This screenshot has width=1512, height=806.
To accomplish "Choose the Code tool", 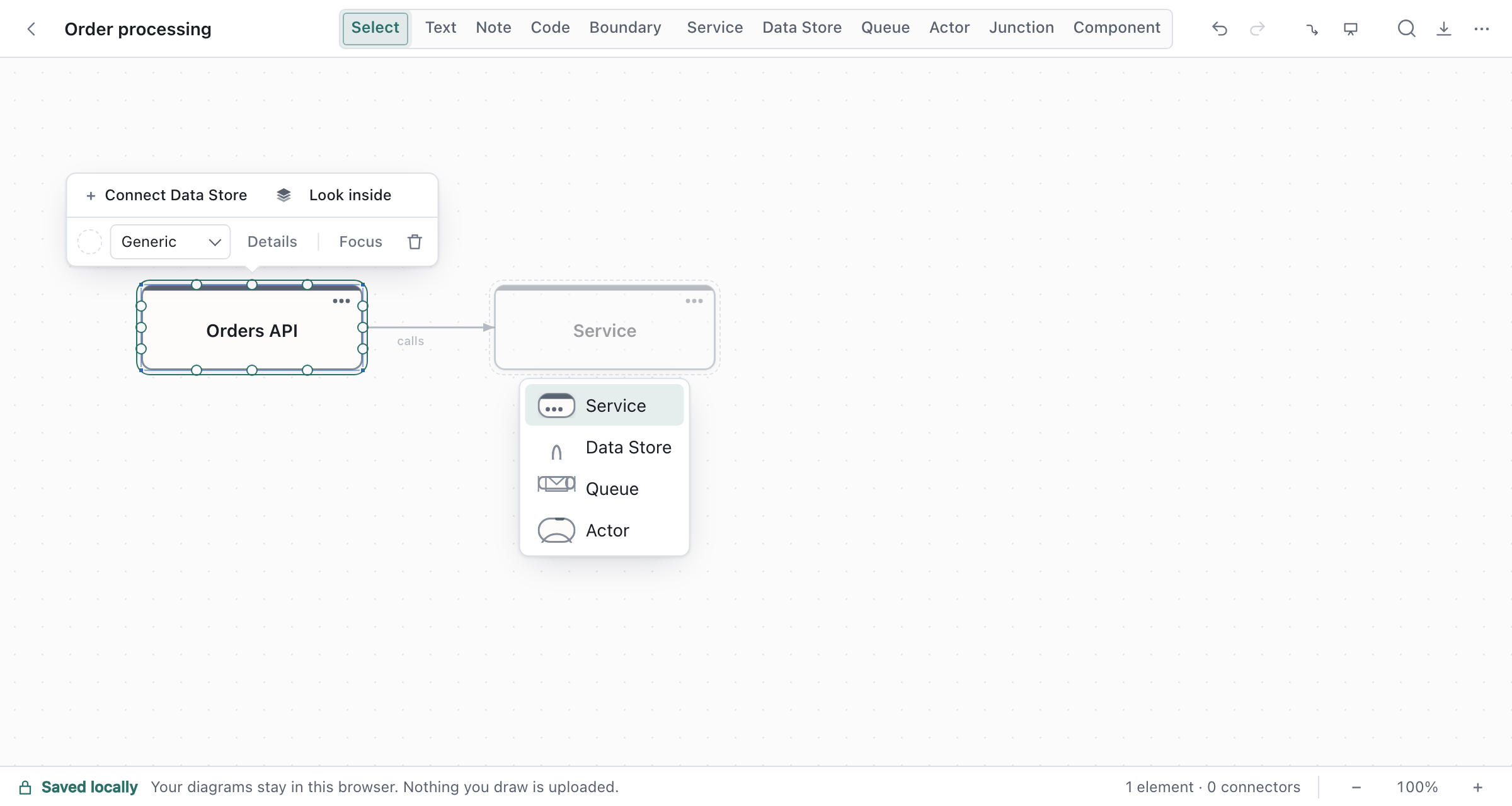I will [x=550, y=28].
